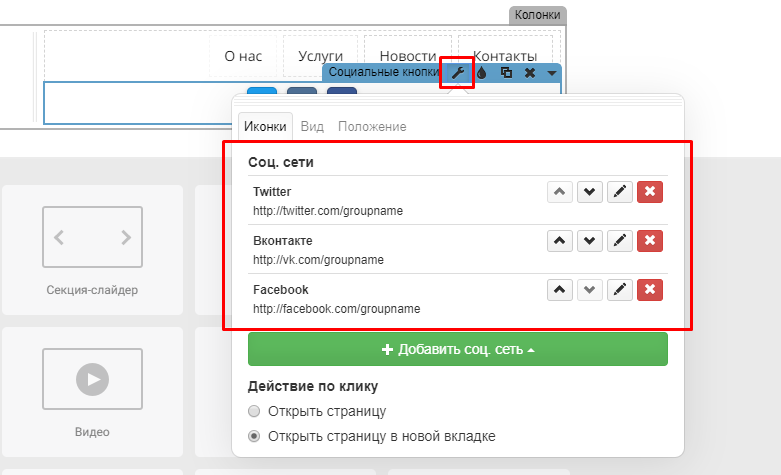Click the 'О нас' navigation link
The height and width of the screenshot is (475, 781).
[x=242, y=57]
